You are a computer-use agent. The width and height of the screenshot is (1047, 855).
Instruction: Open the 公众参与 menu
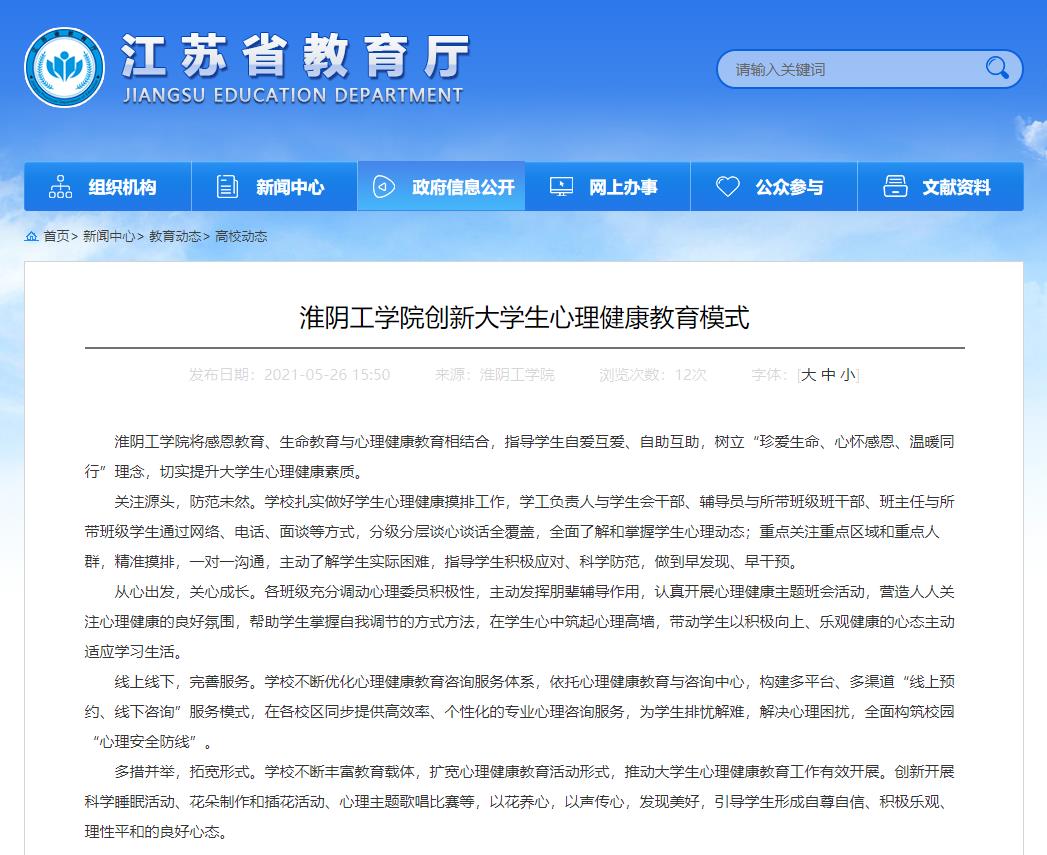(774, 186)
